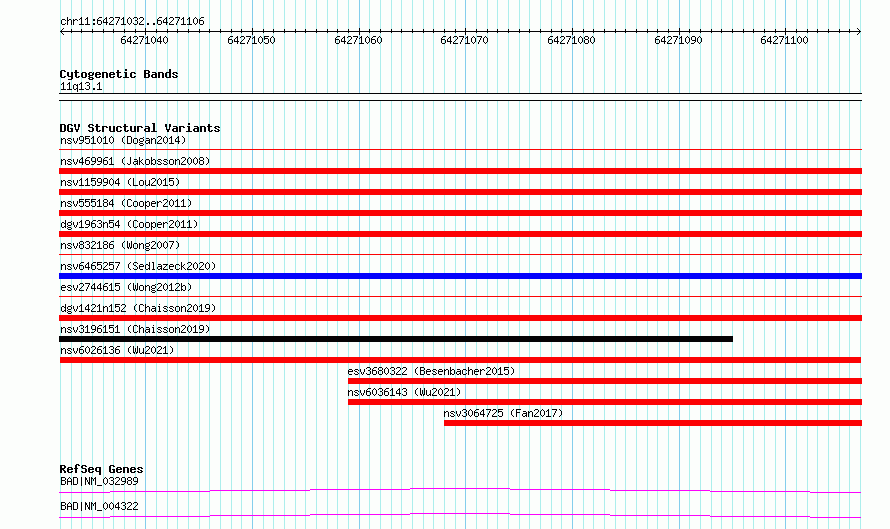890x529 pixels.
Task: Select esv2744615 (Wong2012b) variant label
Action: tap(126, 287)
